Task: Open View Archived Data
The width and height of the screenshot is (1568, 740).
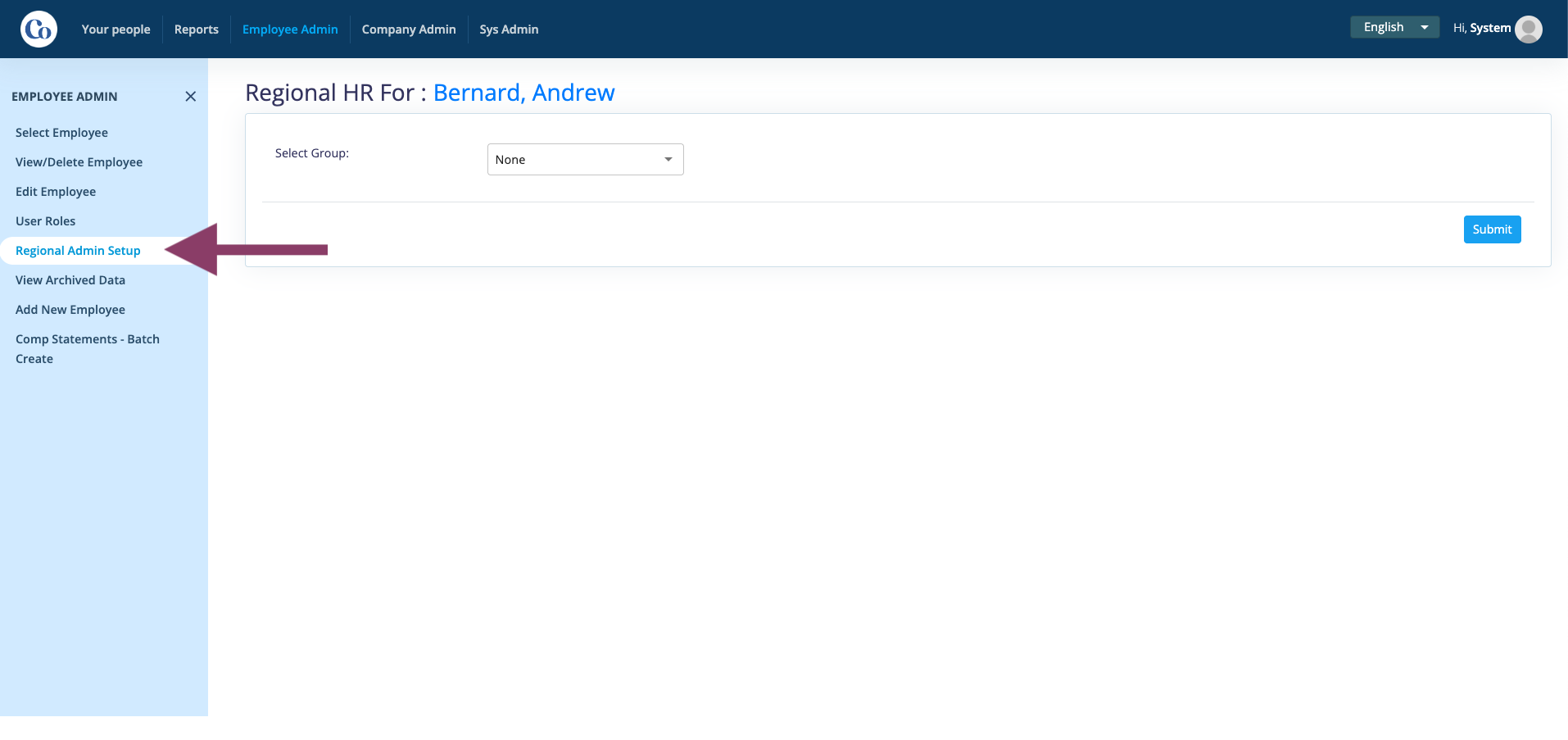Action: click(70, 280)
